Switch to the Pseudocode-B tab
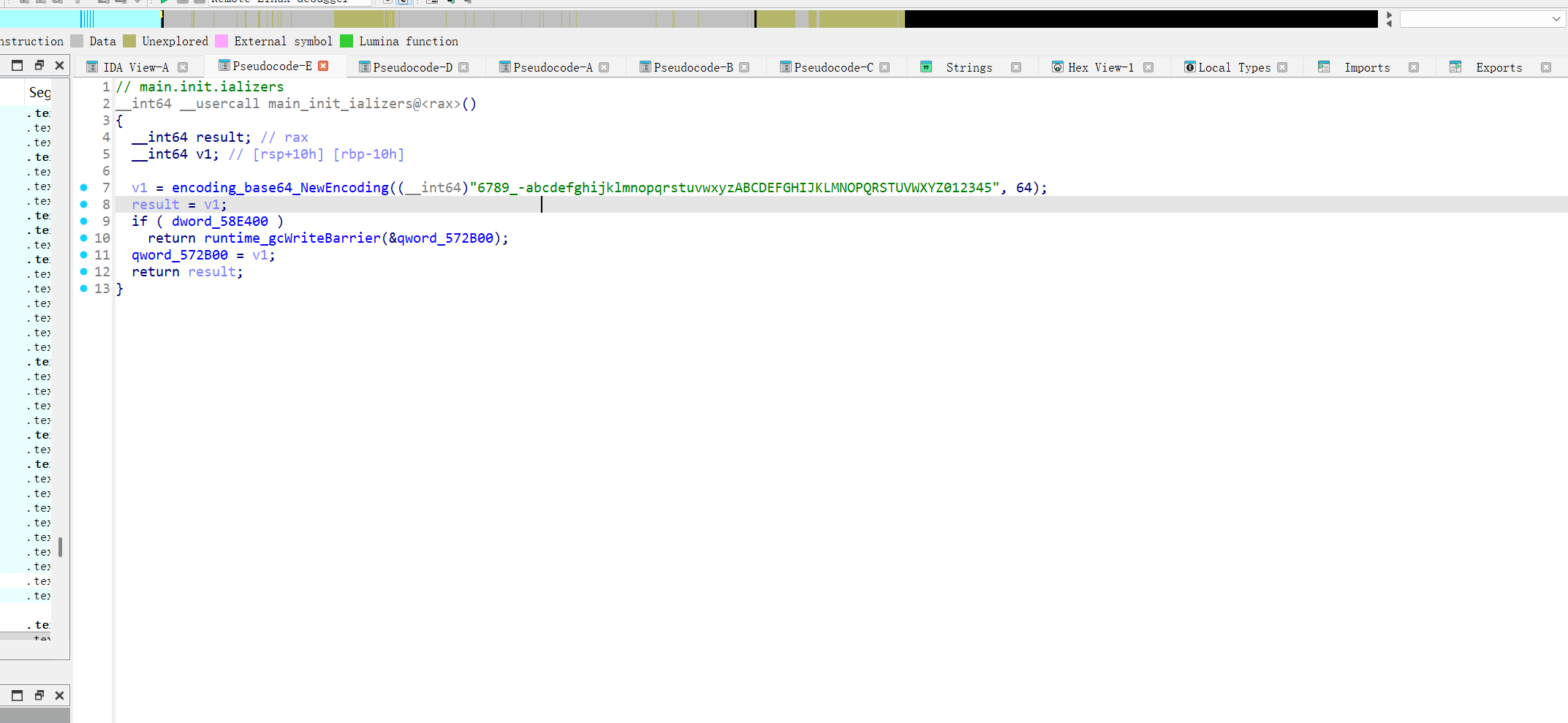The image size is (1568, 723). (692, 67)
